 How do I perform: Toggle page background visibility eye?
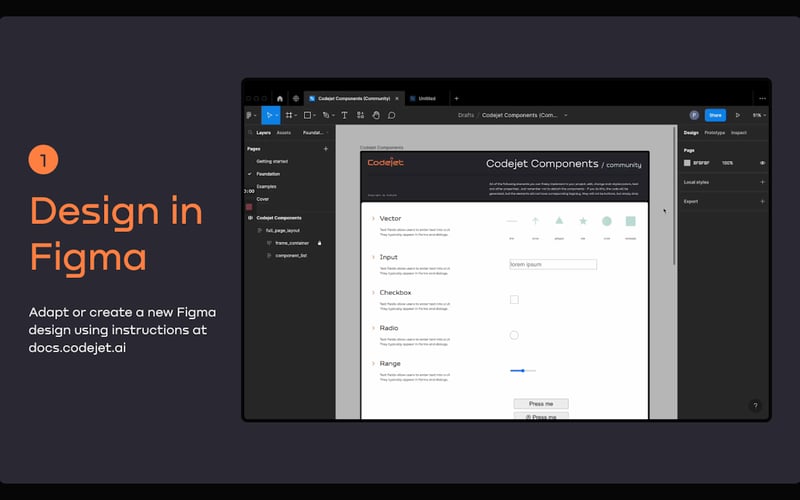click(x=762, y=163)
